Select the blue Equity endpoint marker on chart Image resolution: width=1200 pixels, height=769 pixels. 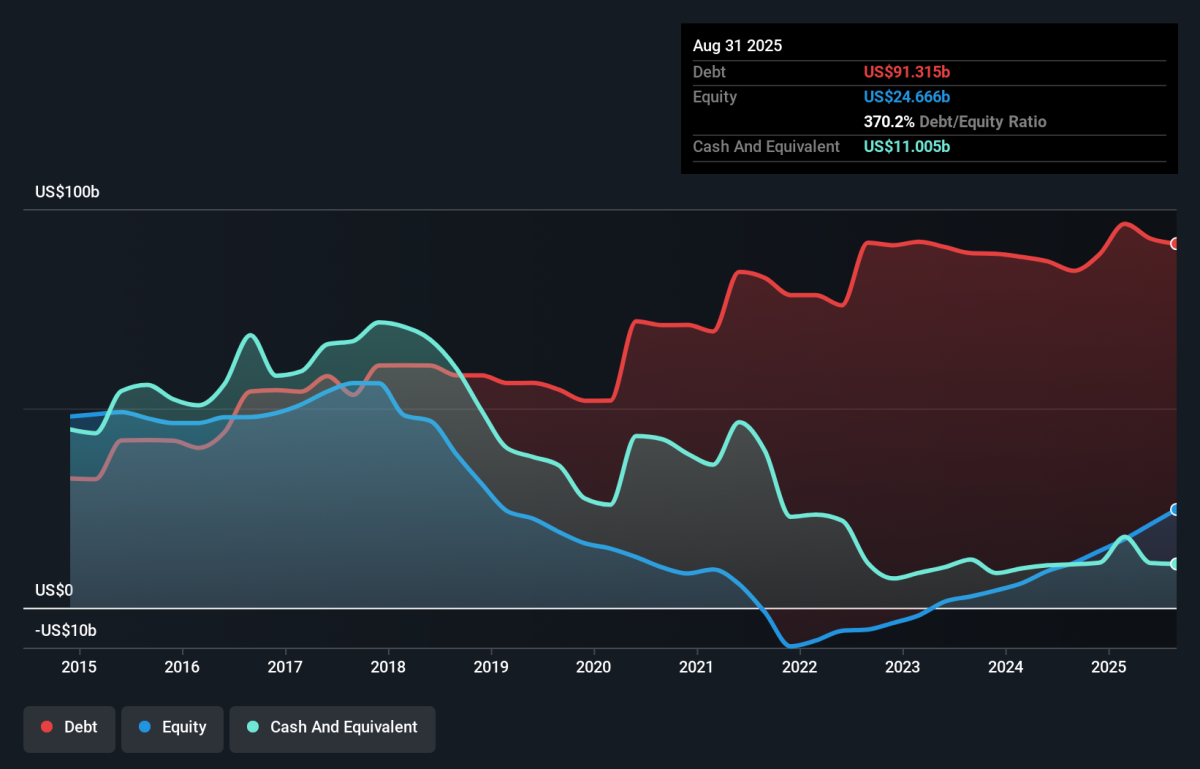[x=1175, y=510]
